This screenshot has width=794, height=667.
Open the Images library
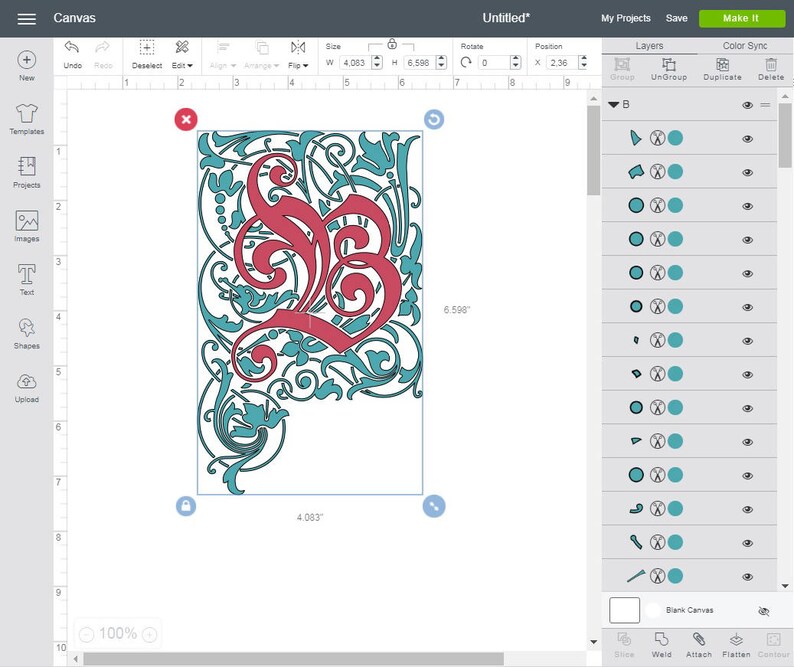point(27,226)
